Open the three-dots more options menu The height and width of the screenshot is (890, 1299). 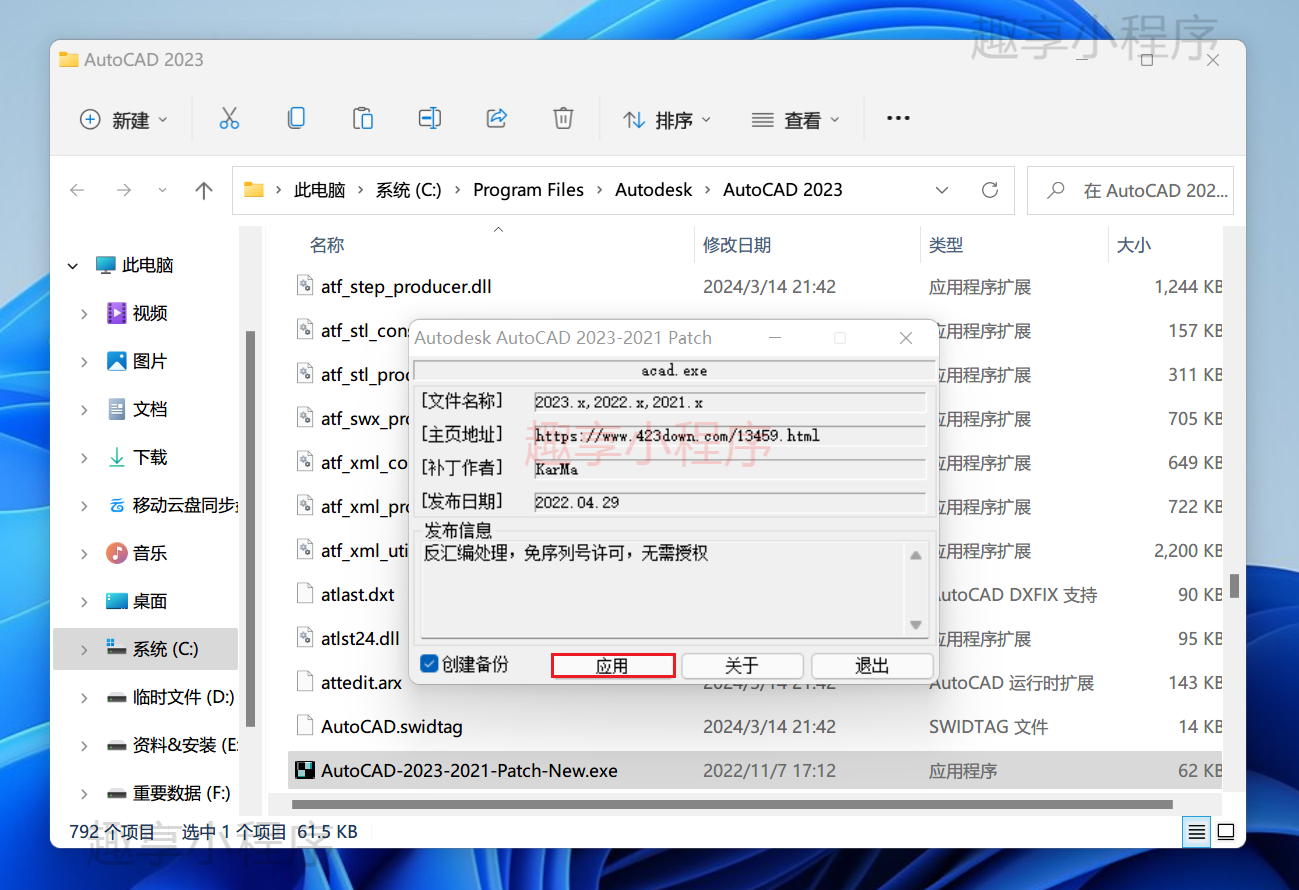point(898,118)
